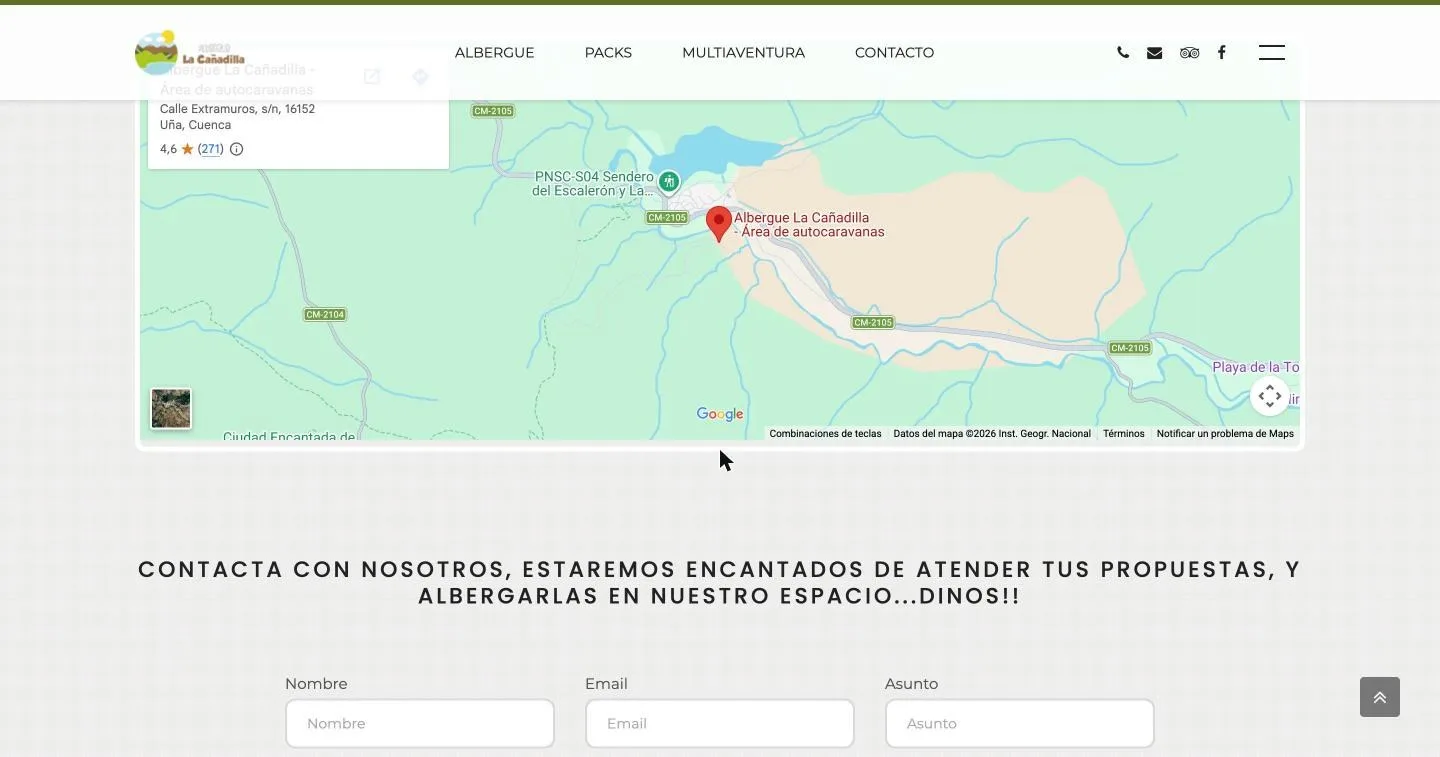1440x757 pixels.
Task: Click Notificar un problema de Maps
Action: click(1225, 434)
